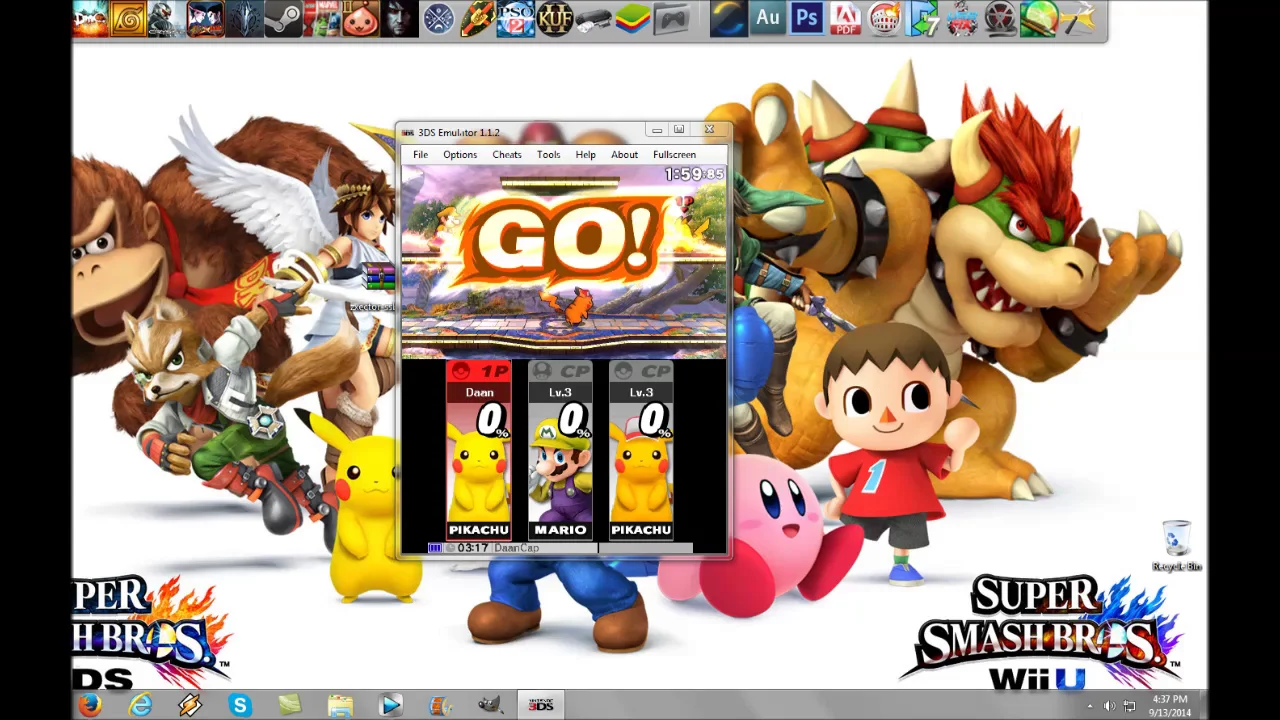This screenshot has width=1280, height=720.
Task: Launch Adobe Audition (Au) from the dock
Action: point(768,19)
